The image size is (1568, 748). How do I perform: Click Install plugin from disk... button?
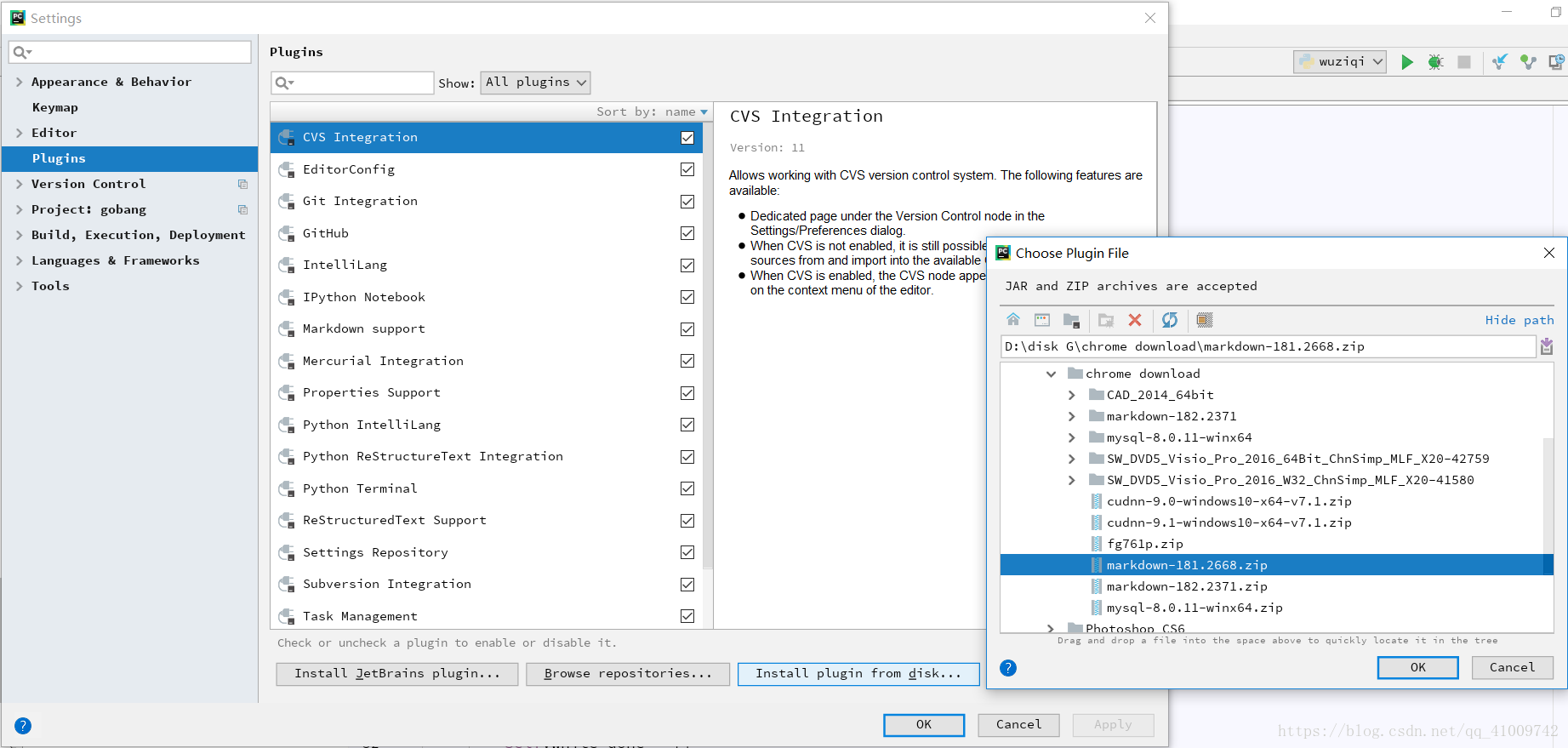(x=858, y=674)
